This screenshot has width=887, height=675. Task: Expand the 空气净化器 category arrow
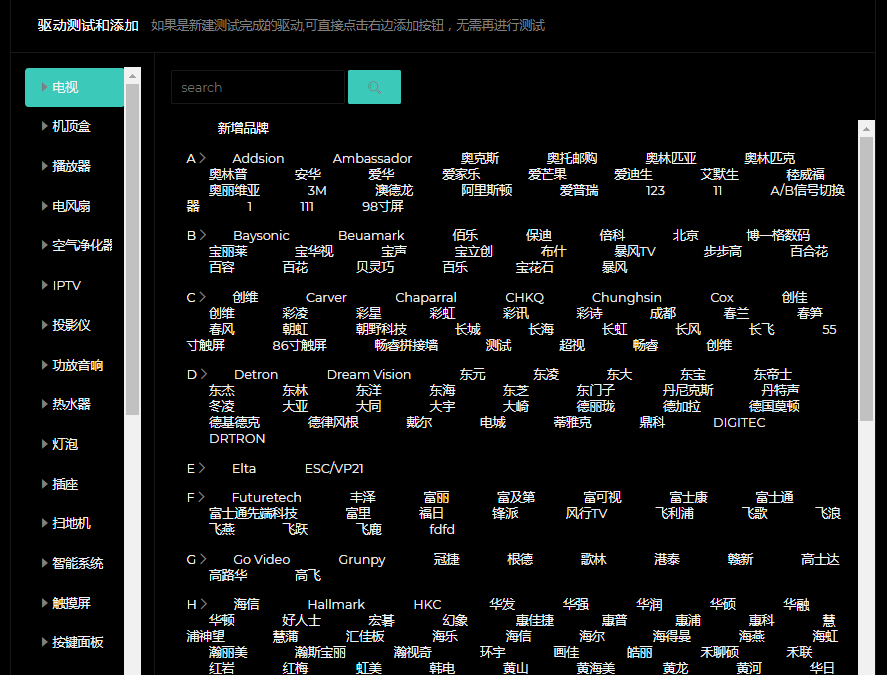click(45, 245)
